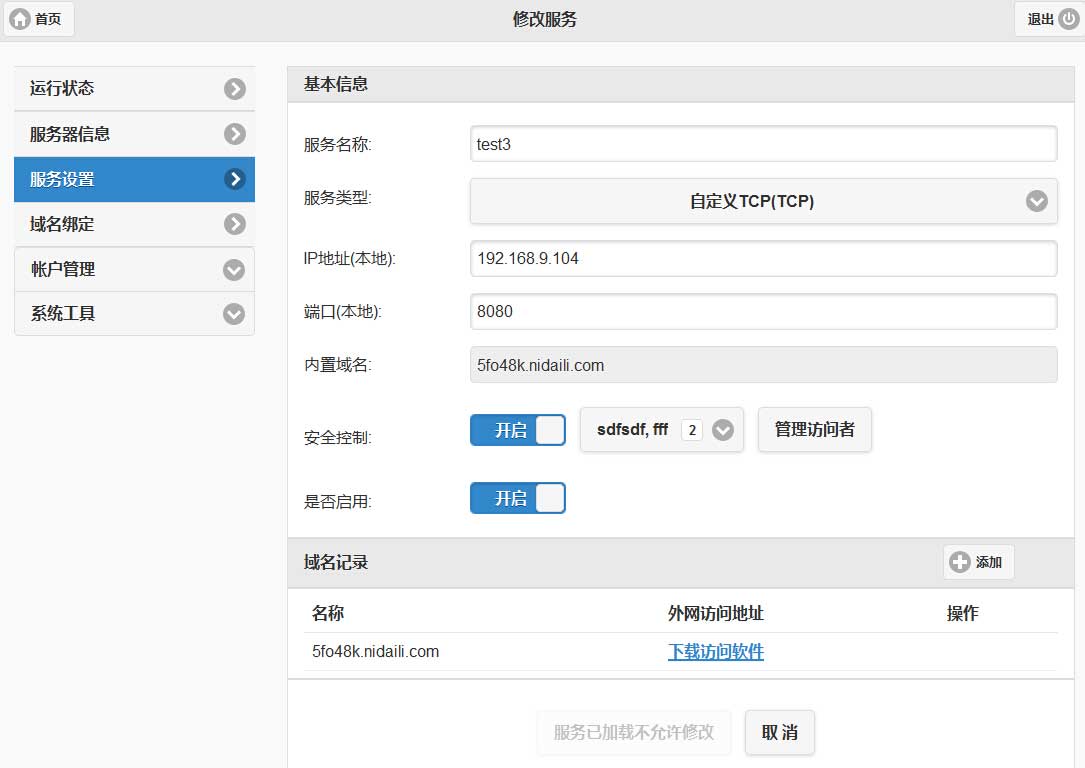The image size is (1085, 768).
Task: Toggle the 是否启用 switch
Action: pos(517,498)
